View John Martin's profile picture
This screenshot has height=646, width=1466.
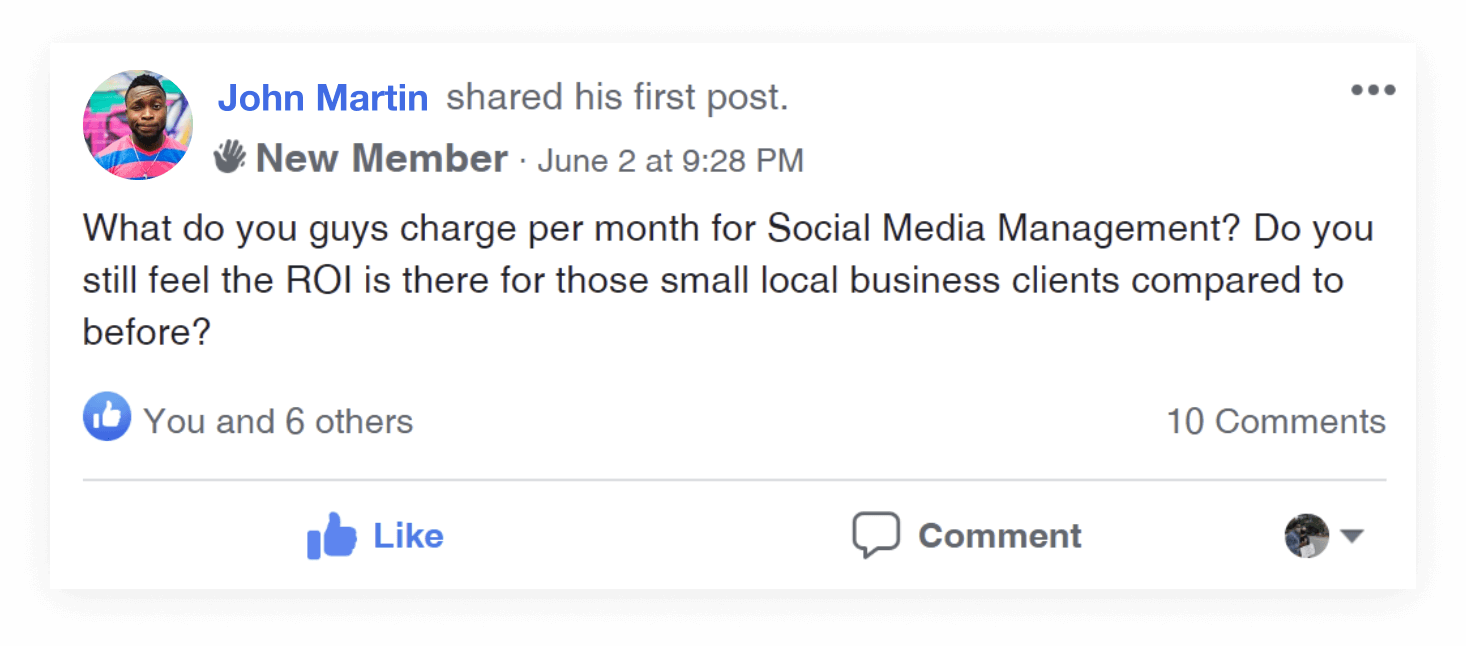click(138, 125)
